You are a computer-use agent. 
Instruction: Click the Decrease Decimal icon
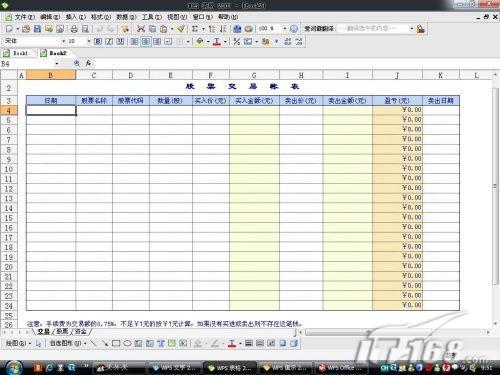[x=299, y=41]
